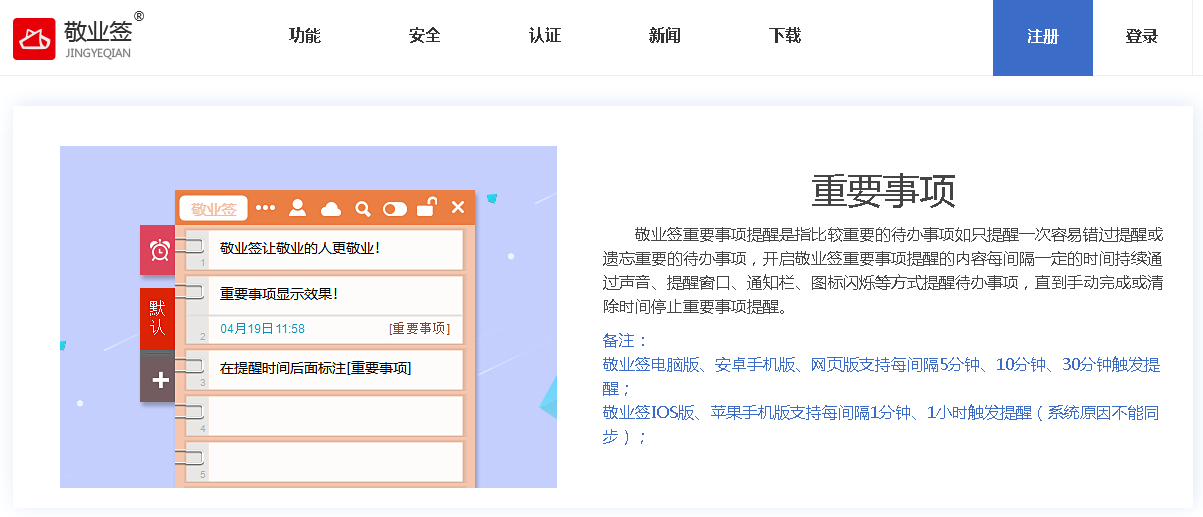Click the empty note row number 4
The image size is (1203, 517).
(x=325, y=416)
